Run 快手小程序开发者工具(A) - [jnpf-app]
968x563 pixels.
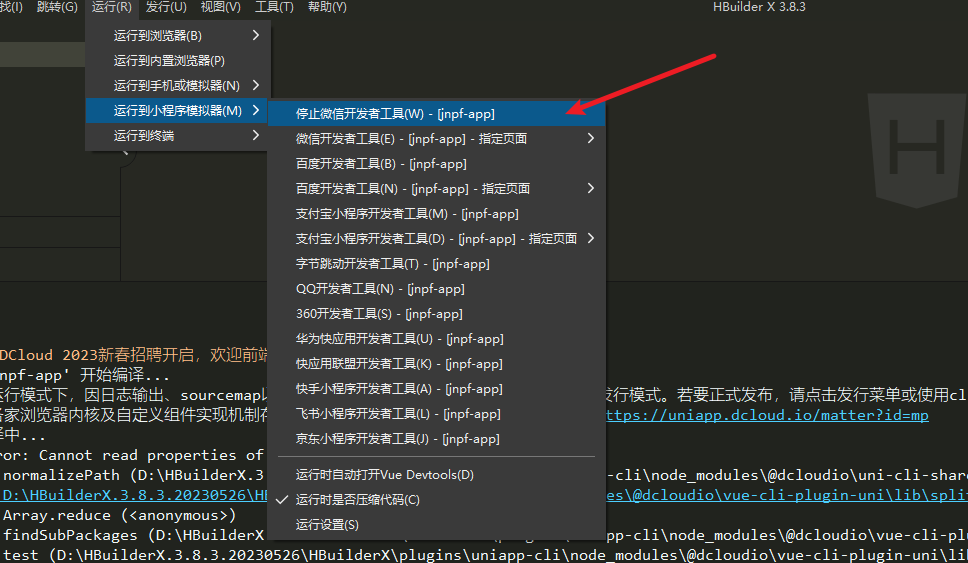point(436,389)
